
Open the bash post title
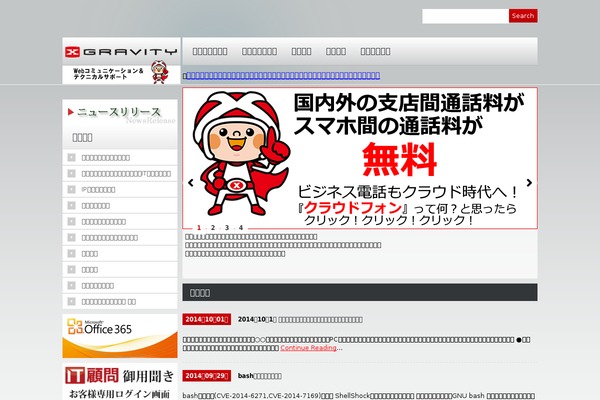pos(260,376)
